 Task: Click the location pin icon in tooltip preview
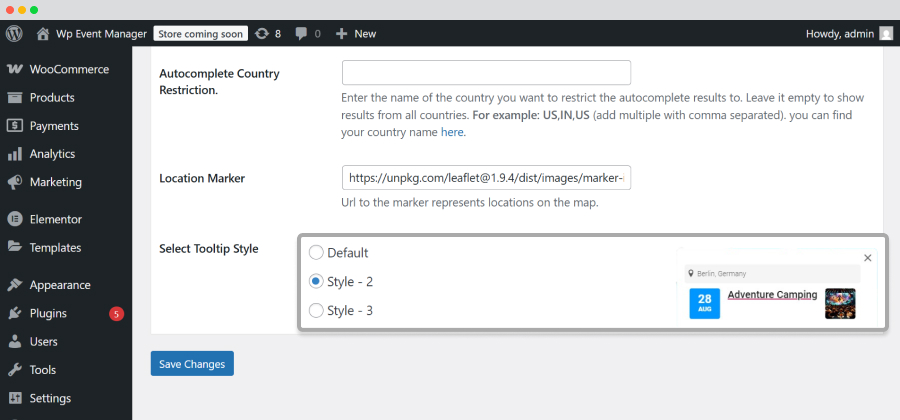click(692, 274)
